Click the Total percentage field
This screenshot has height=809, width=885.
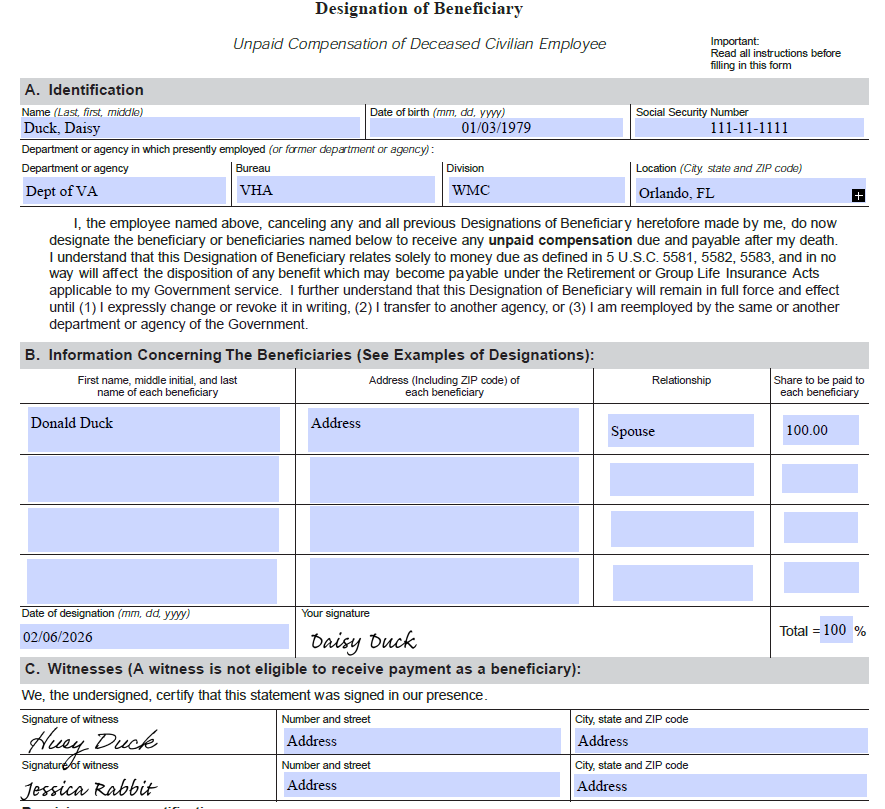[836, 630]
